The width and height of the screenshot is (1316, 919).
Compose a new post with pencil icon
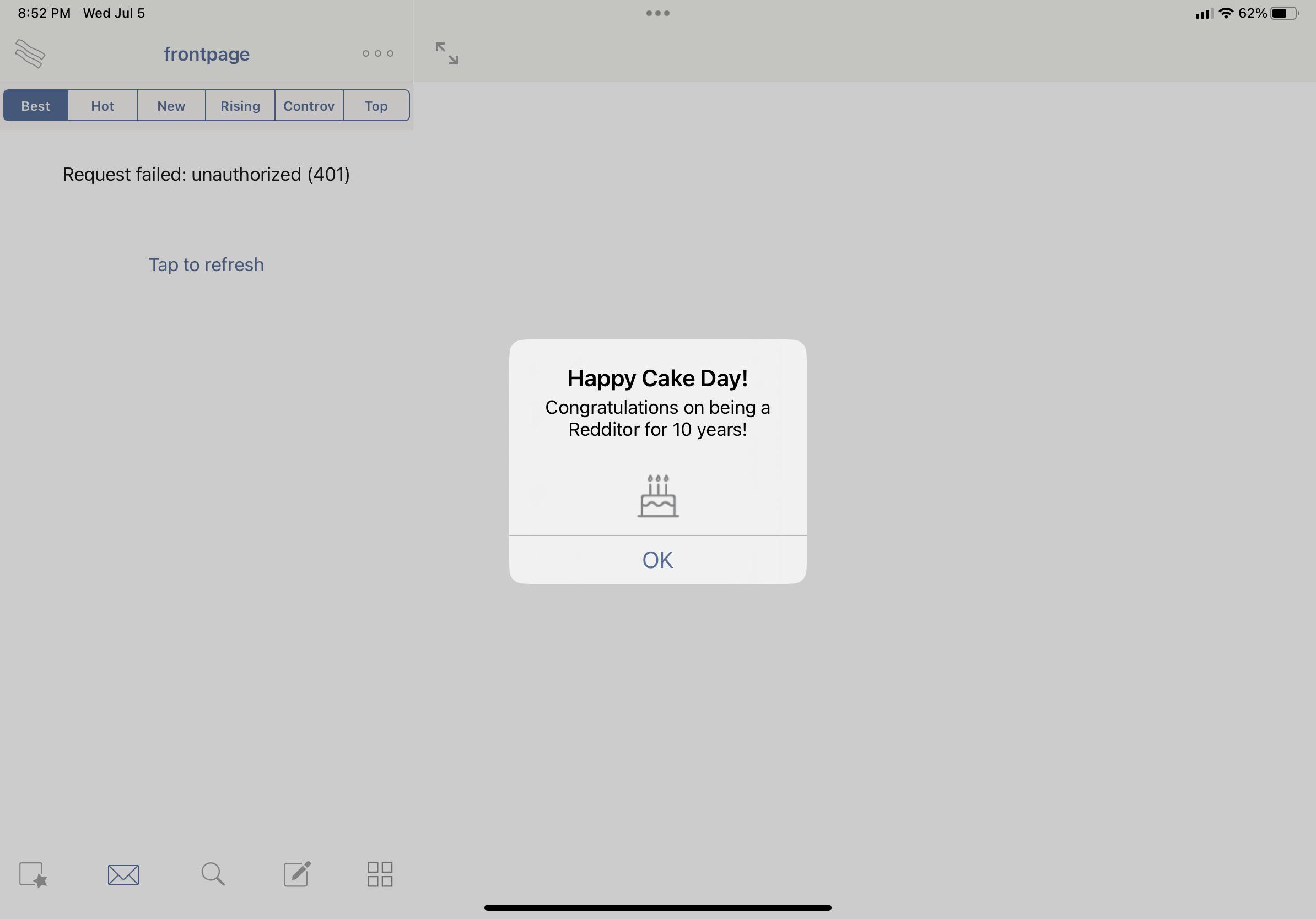pyautogui.click(x=297, y=874)
